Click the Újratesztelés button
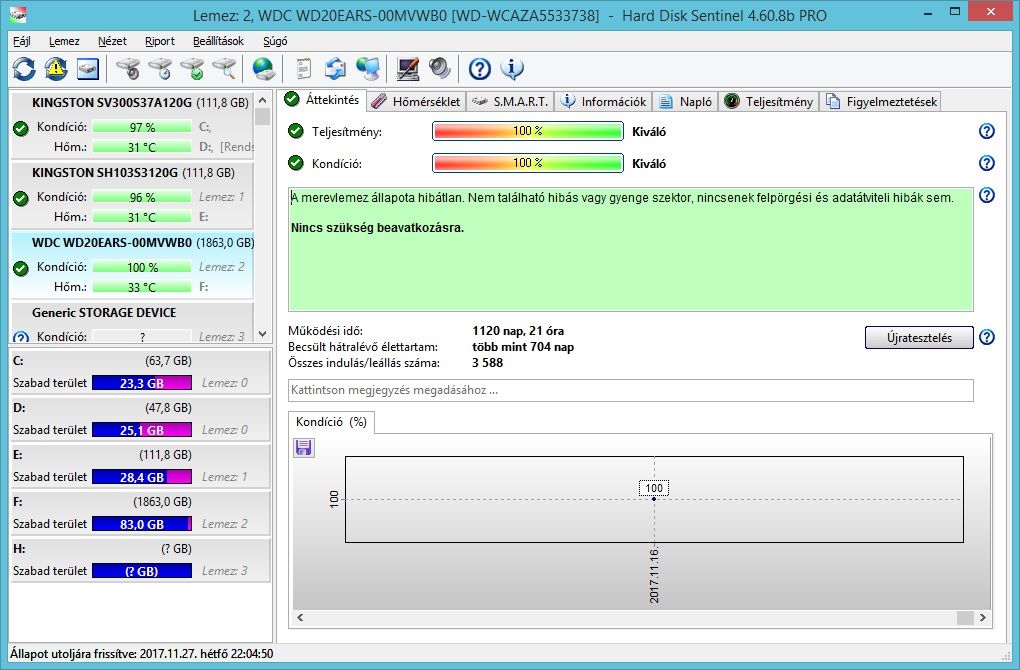The image size is (1020, 670). point(919,338)
